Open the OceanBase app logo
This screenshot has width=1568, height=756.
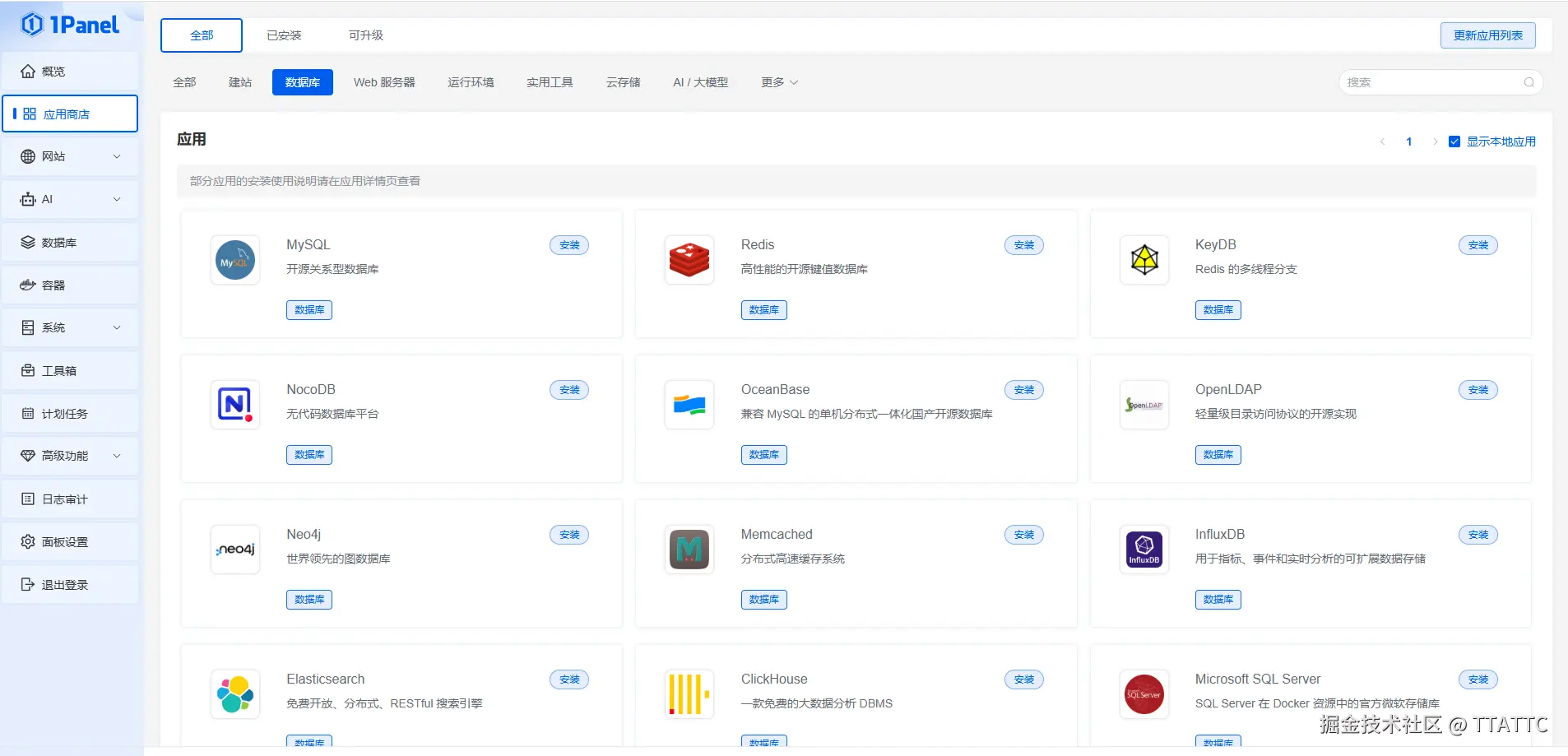(689, 405)
